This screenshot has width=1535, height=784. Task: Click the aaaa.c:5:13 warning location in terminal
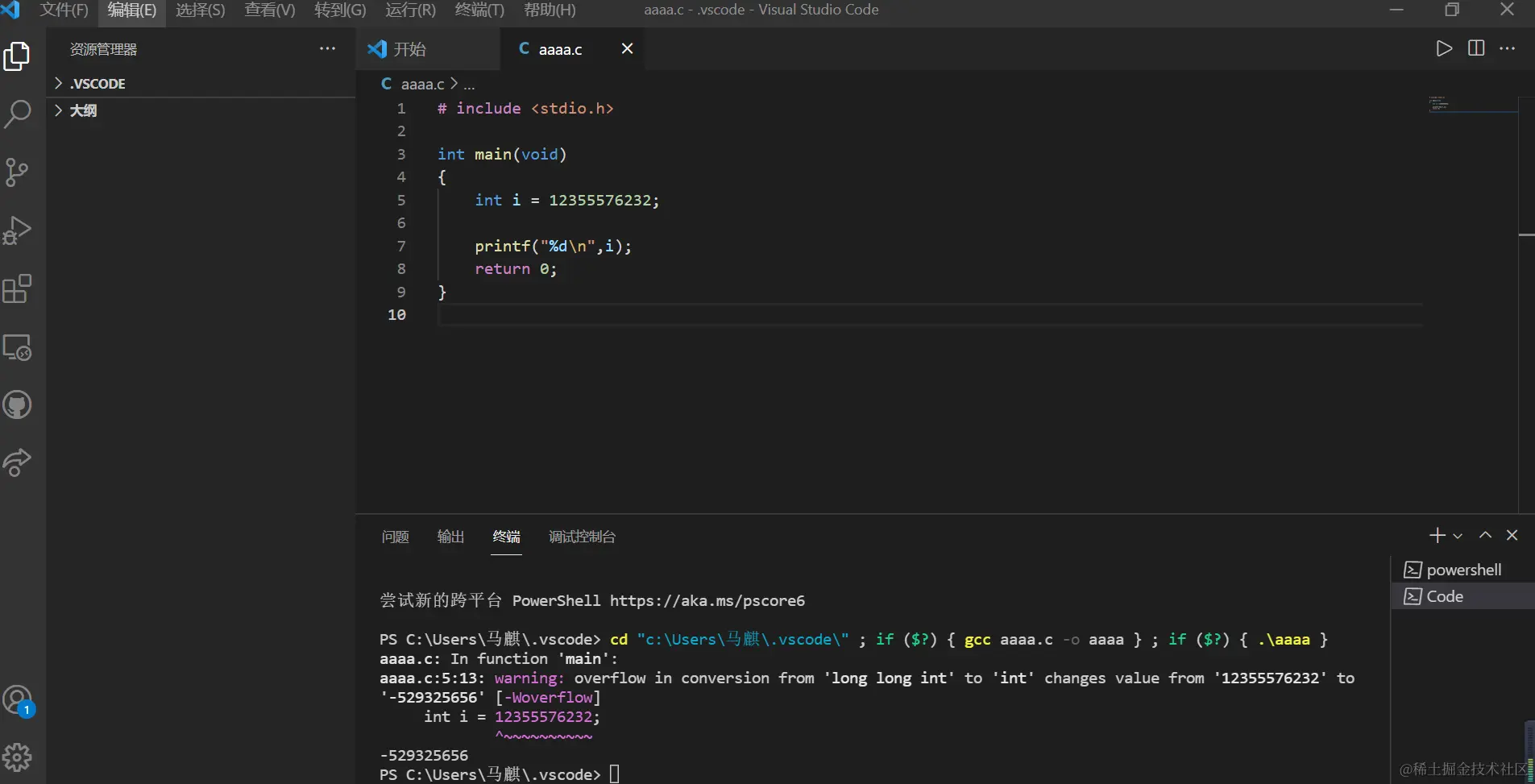[x=432, y=678]
